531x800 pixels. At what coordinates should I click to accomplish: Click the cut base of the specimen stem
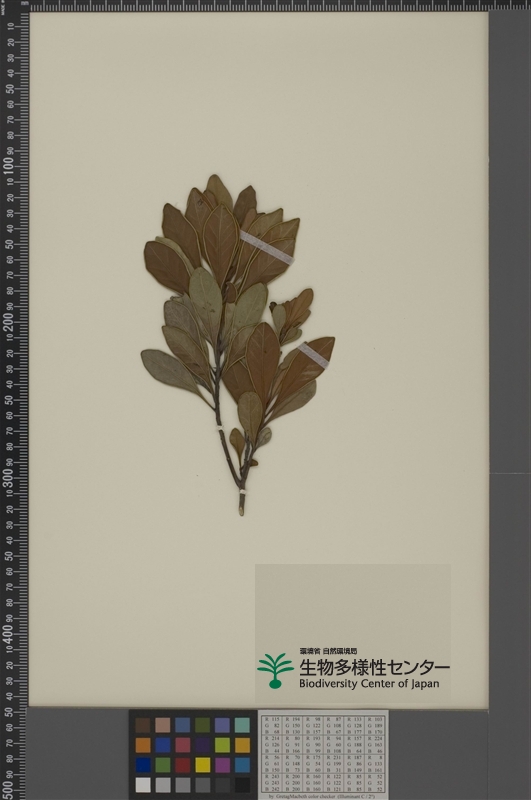[x=241, y=508]
